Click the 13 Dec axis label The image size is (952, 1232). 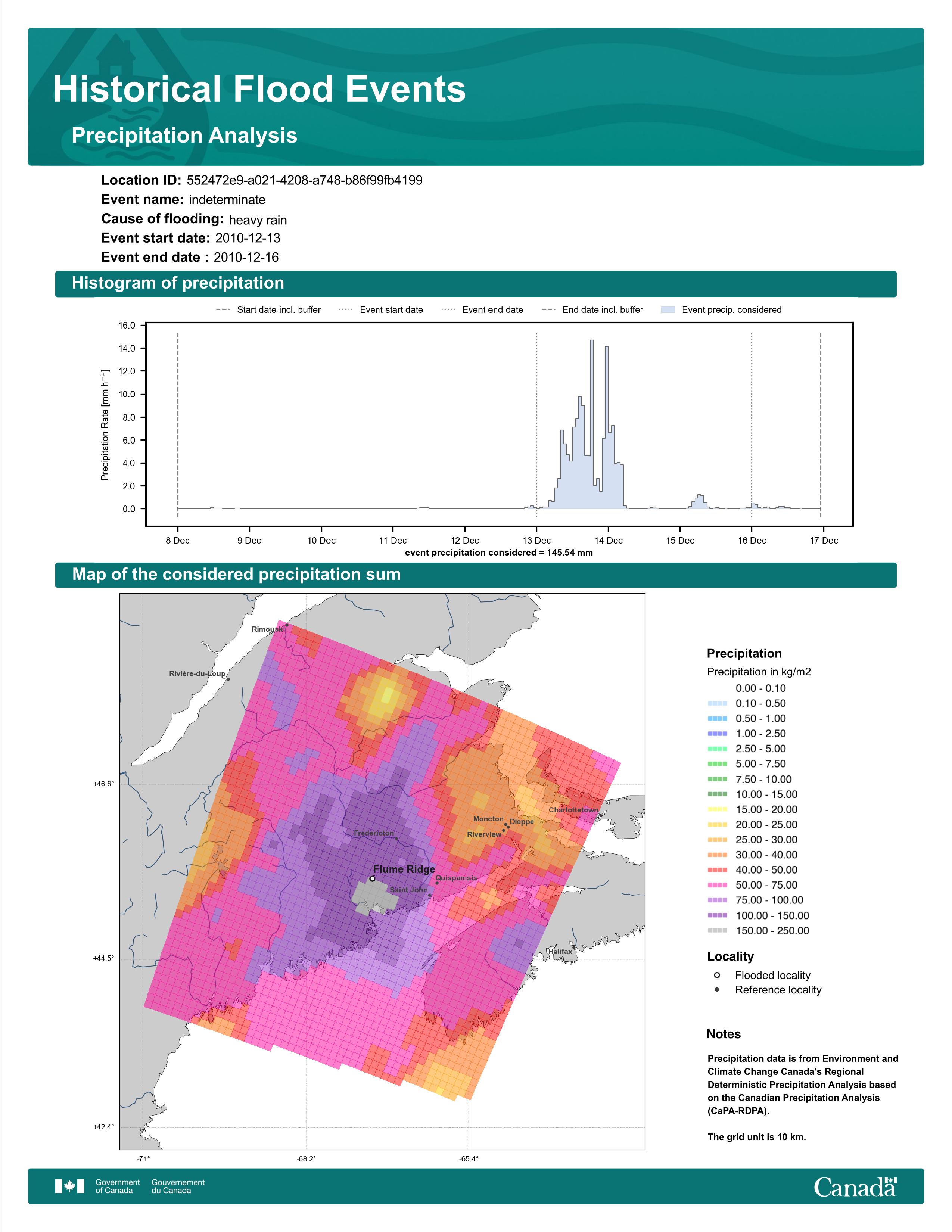click(536, 541)
